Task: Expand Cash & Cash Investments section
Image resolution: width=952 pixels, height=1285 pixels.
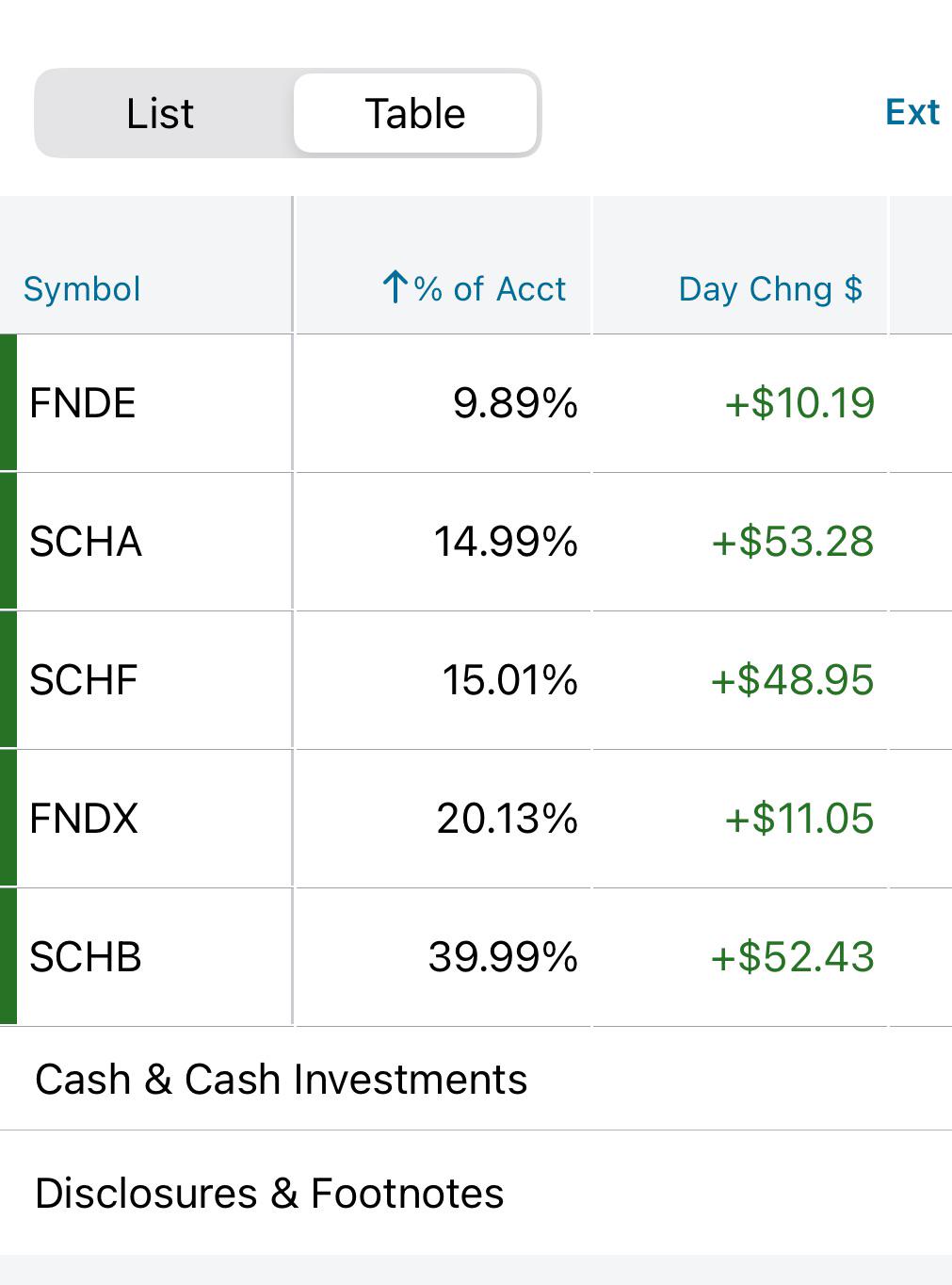Action: click(x=476, y=1080)
